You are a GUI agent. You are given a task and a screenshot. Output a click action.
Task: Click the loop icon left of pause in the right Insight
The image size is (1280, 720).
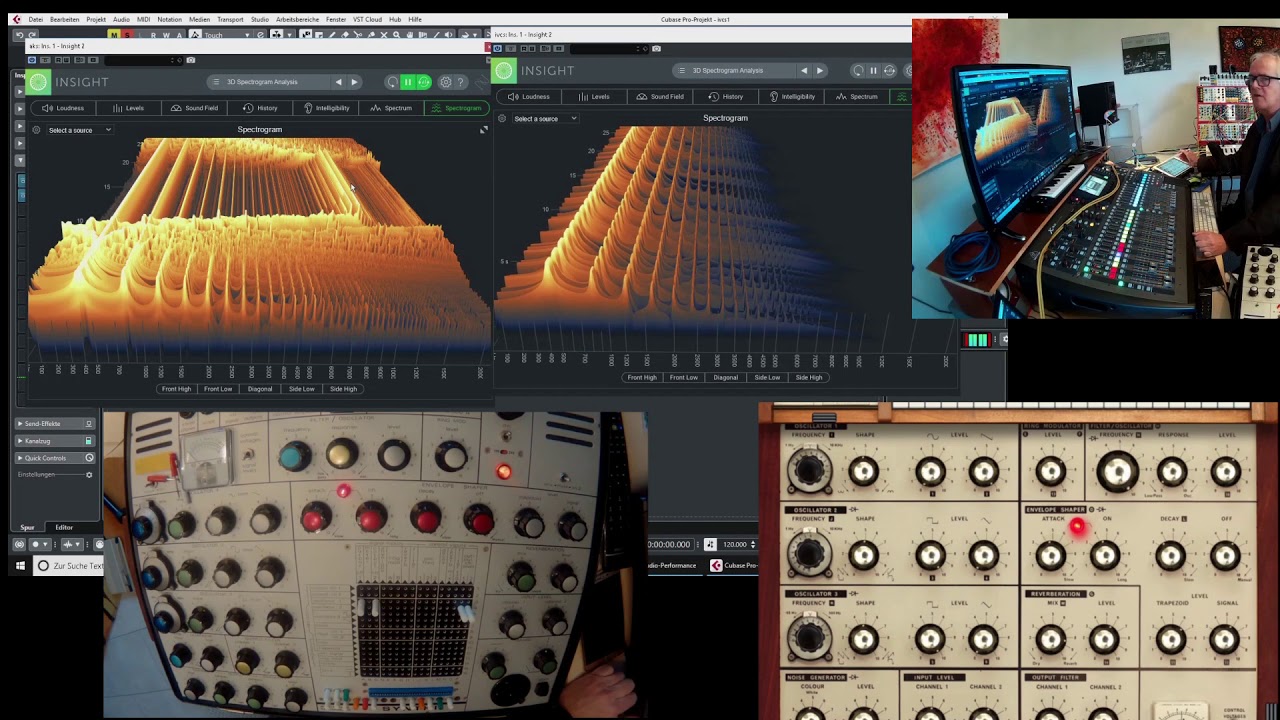tap(858, 70)
